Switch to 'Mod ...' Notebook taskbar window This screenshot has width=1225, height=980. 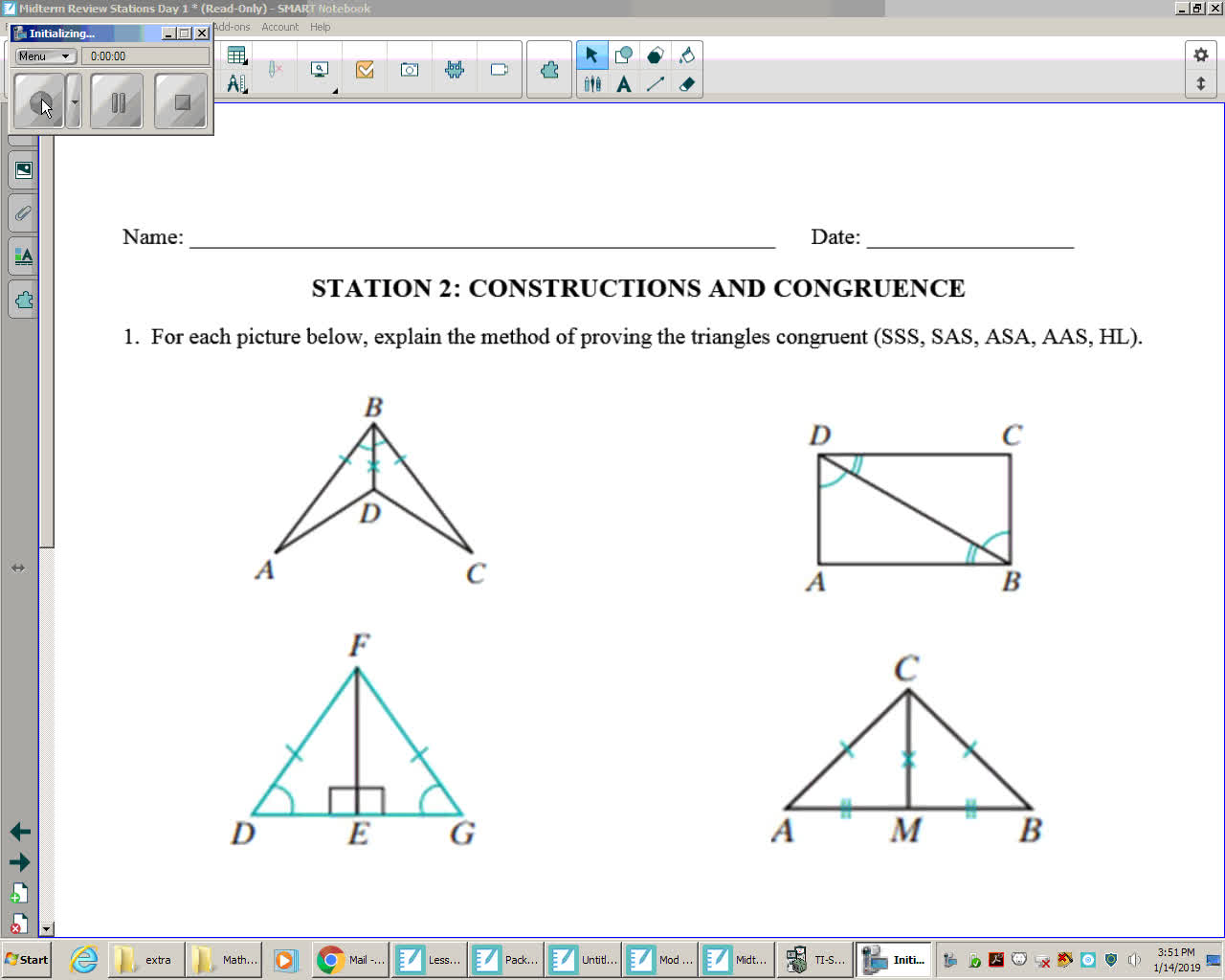tap(660, 959)
